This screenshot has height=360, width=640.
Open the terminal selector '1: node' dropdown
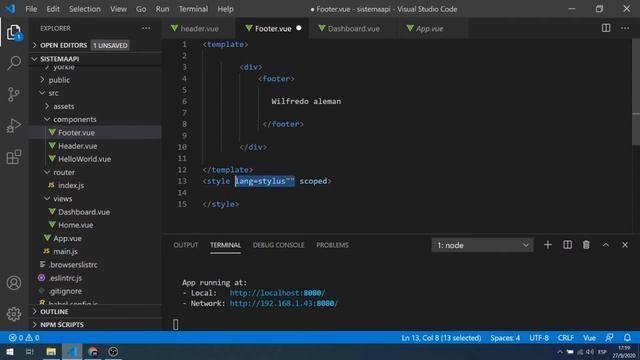pyautogui.click(x=482, y=245)
